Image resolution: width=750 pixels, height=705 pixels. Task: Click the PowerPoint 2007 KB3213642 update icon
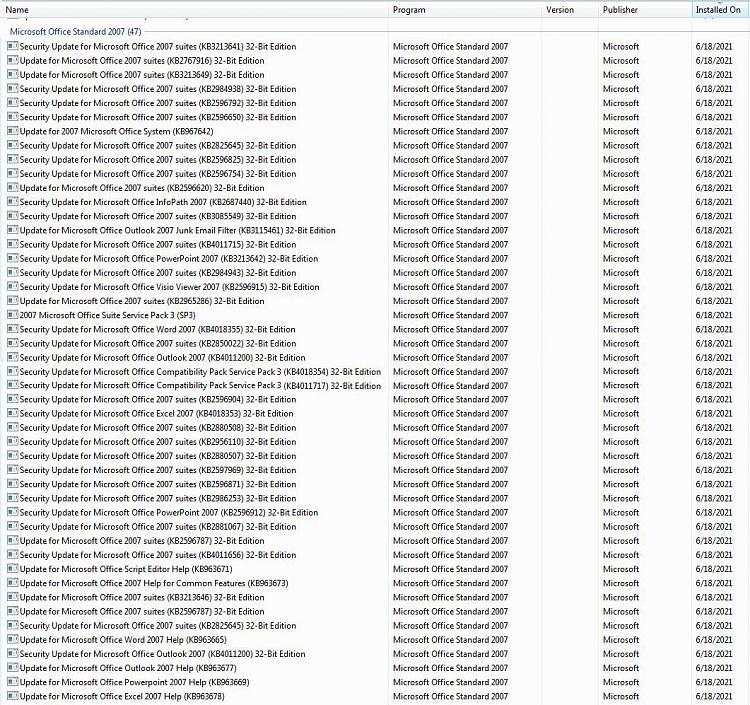coord(12,258)
